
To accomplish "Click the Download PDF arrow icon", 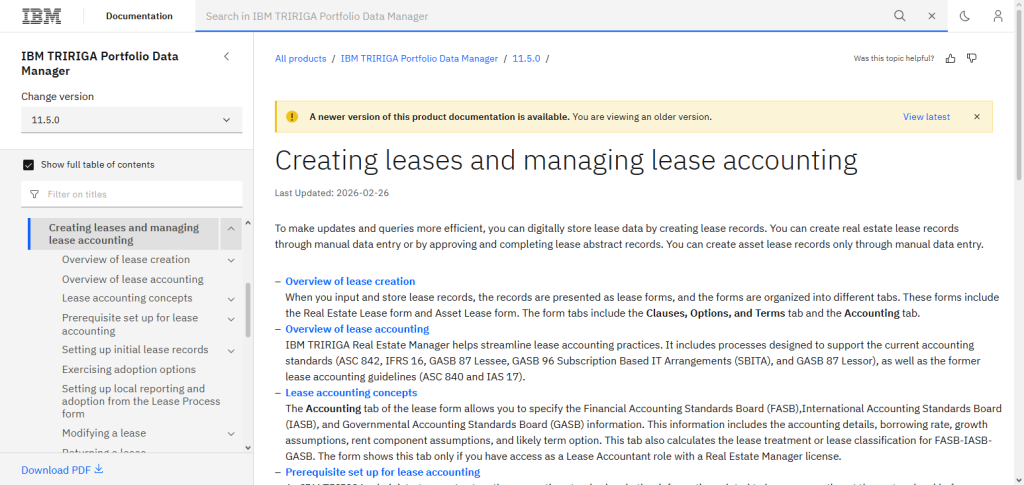I will [x=99, y=469].
